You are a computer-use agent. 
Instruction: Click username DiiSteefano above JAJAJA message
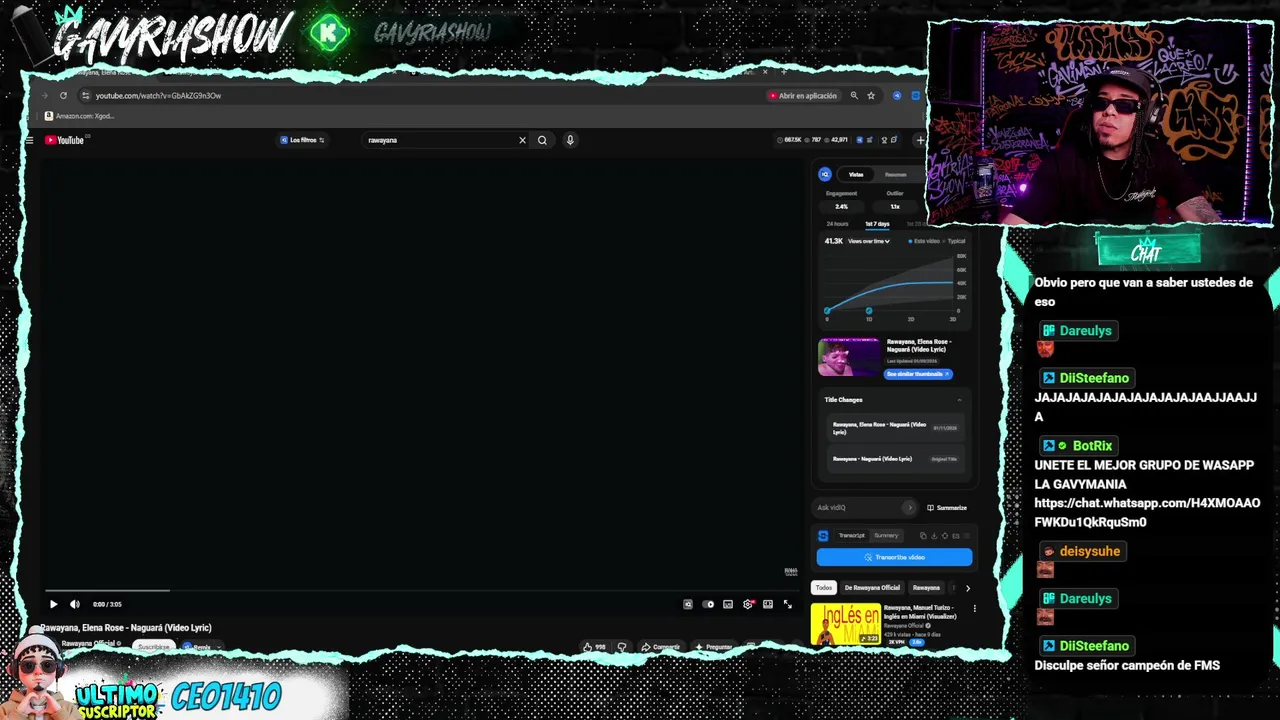tap(1094, 378)
